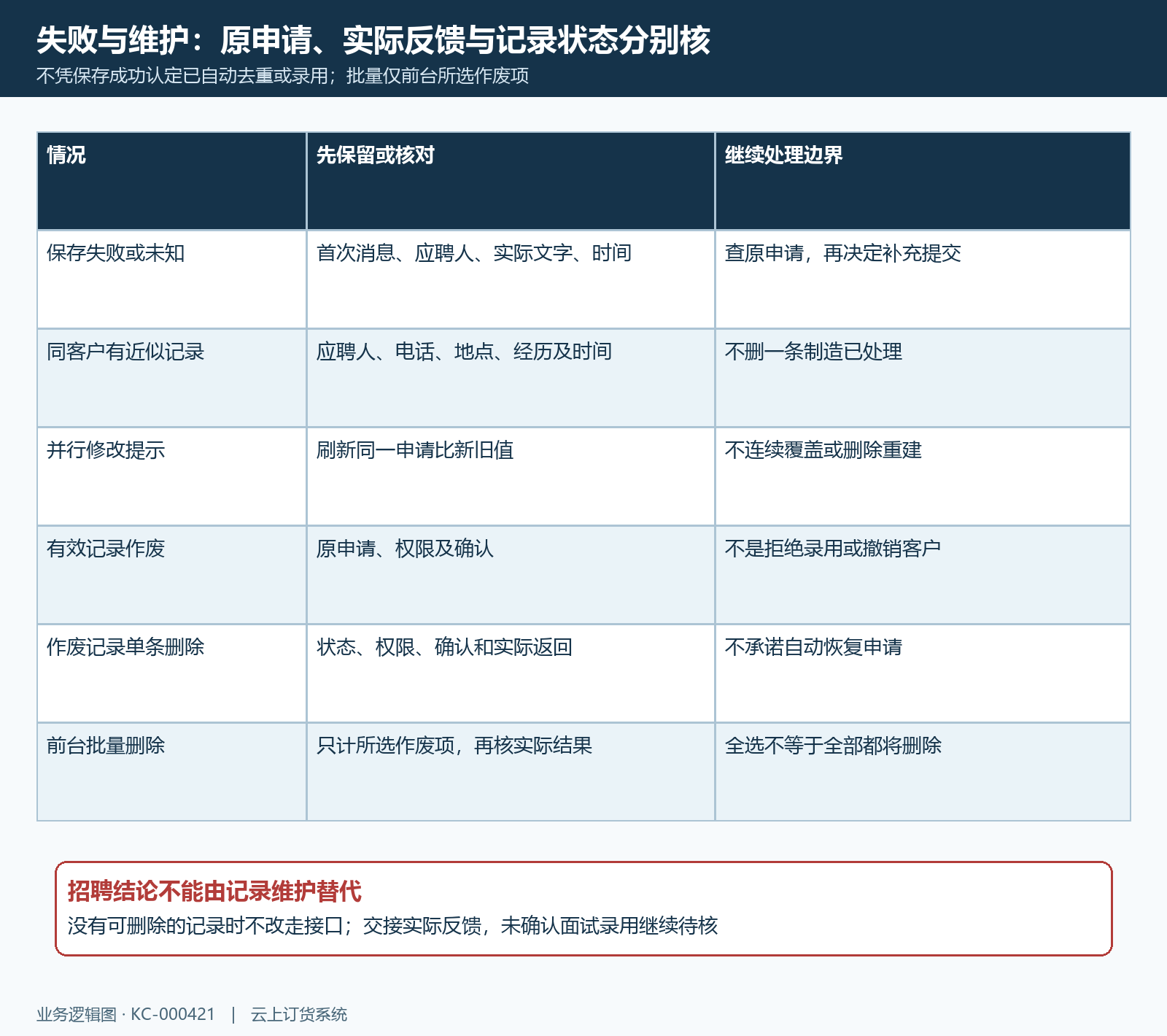Select the 继续处理边界 column header
The width and height of the screenshot is (1167, 1036).
(923, 181)
